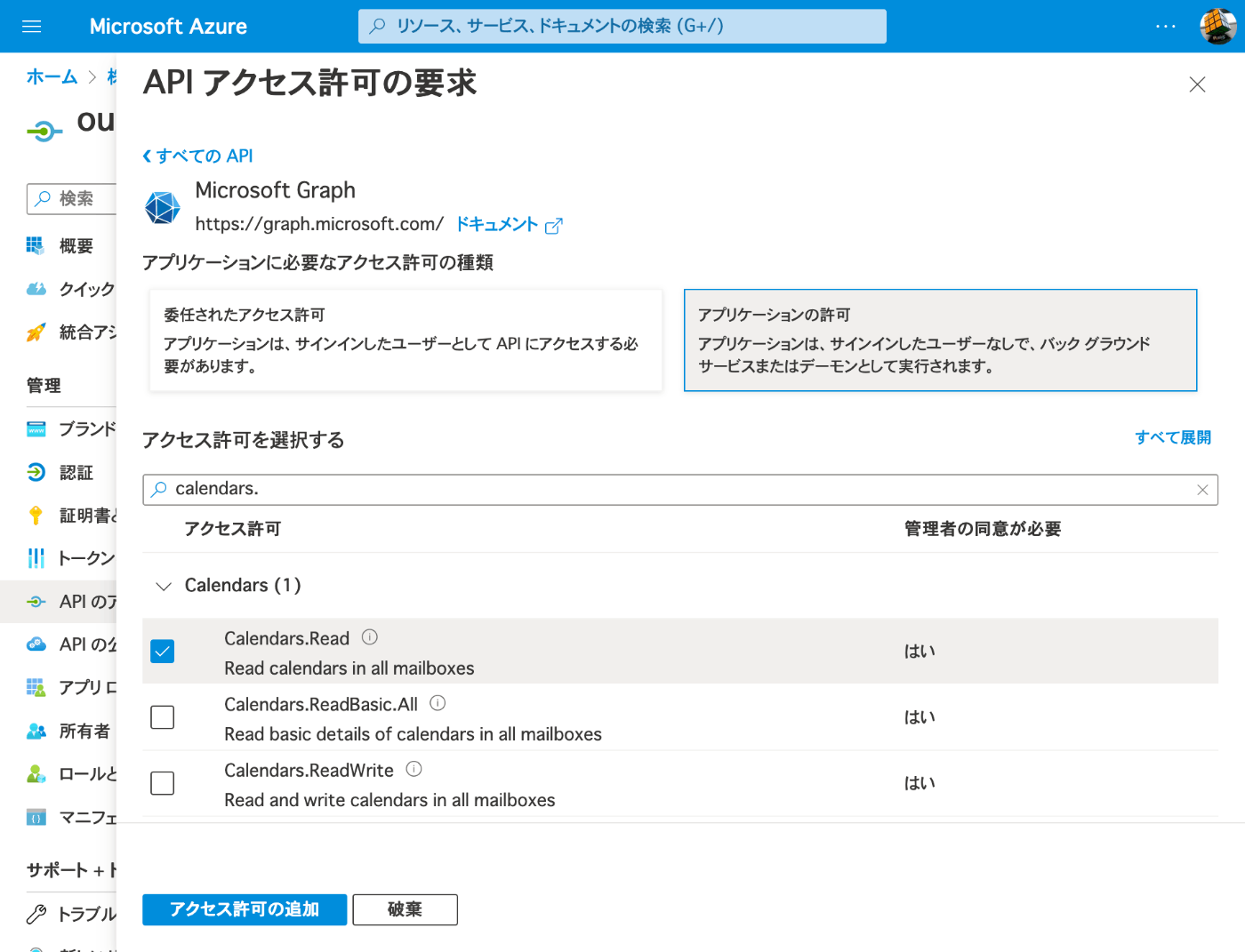Image resolution: width=1245 pixels, height=952 pixels.
Task: Click the アクセス許可の追加 button
Action: point(245,909)
